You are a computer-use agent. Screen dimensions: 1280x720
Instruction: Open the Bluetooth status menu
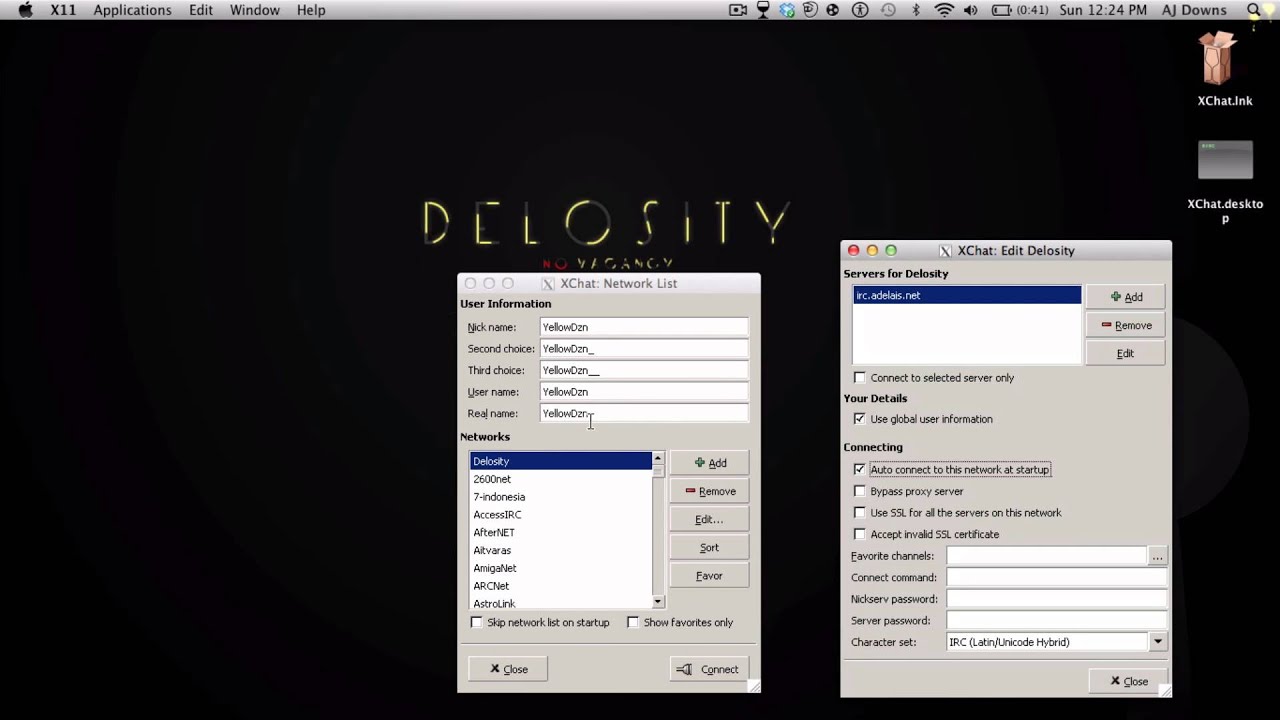tap(916, 10)
